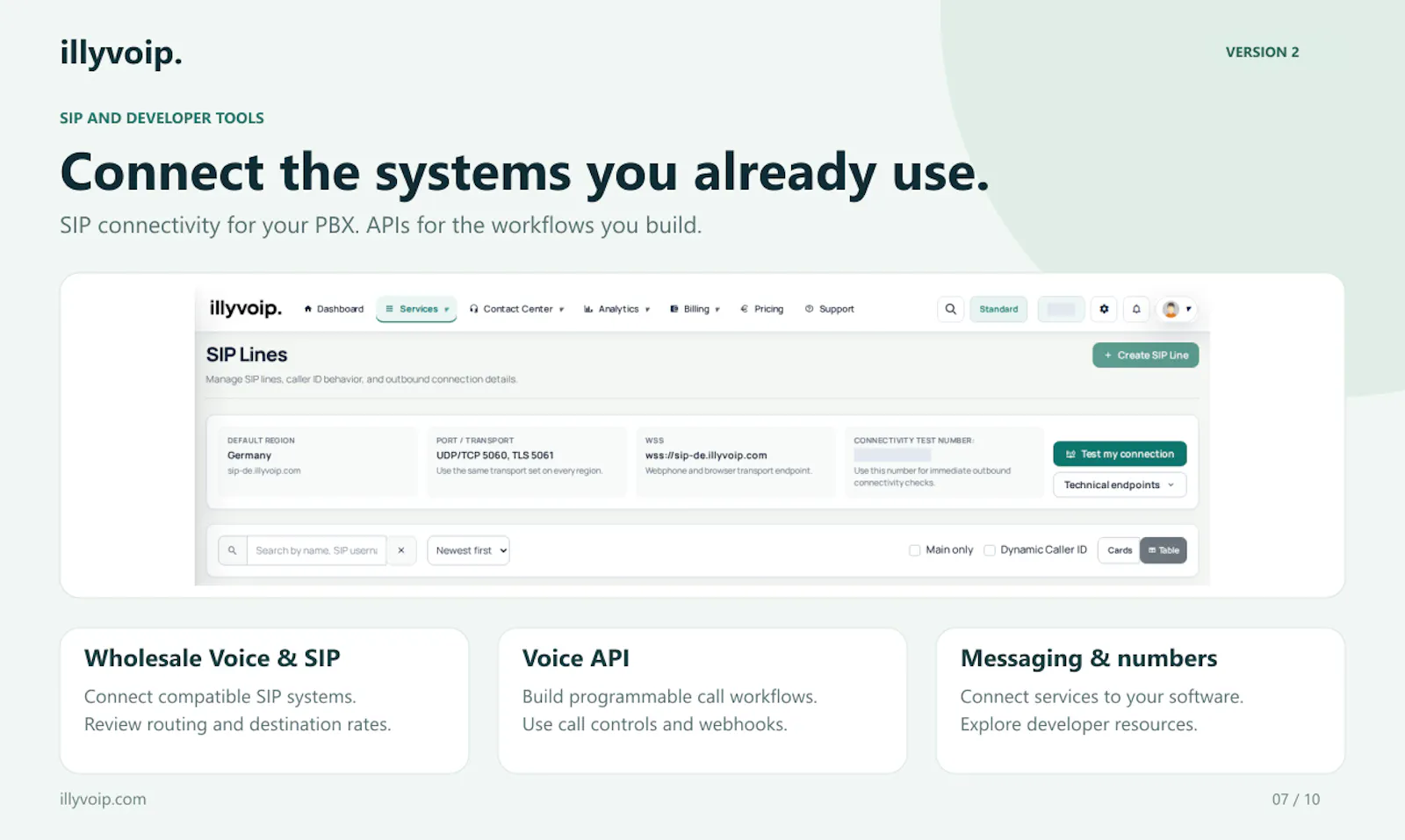Screen dimensions: 1405x840
Task: Expand Technical endpoints dropdown
Action: click(1120, 485)
